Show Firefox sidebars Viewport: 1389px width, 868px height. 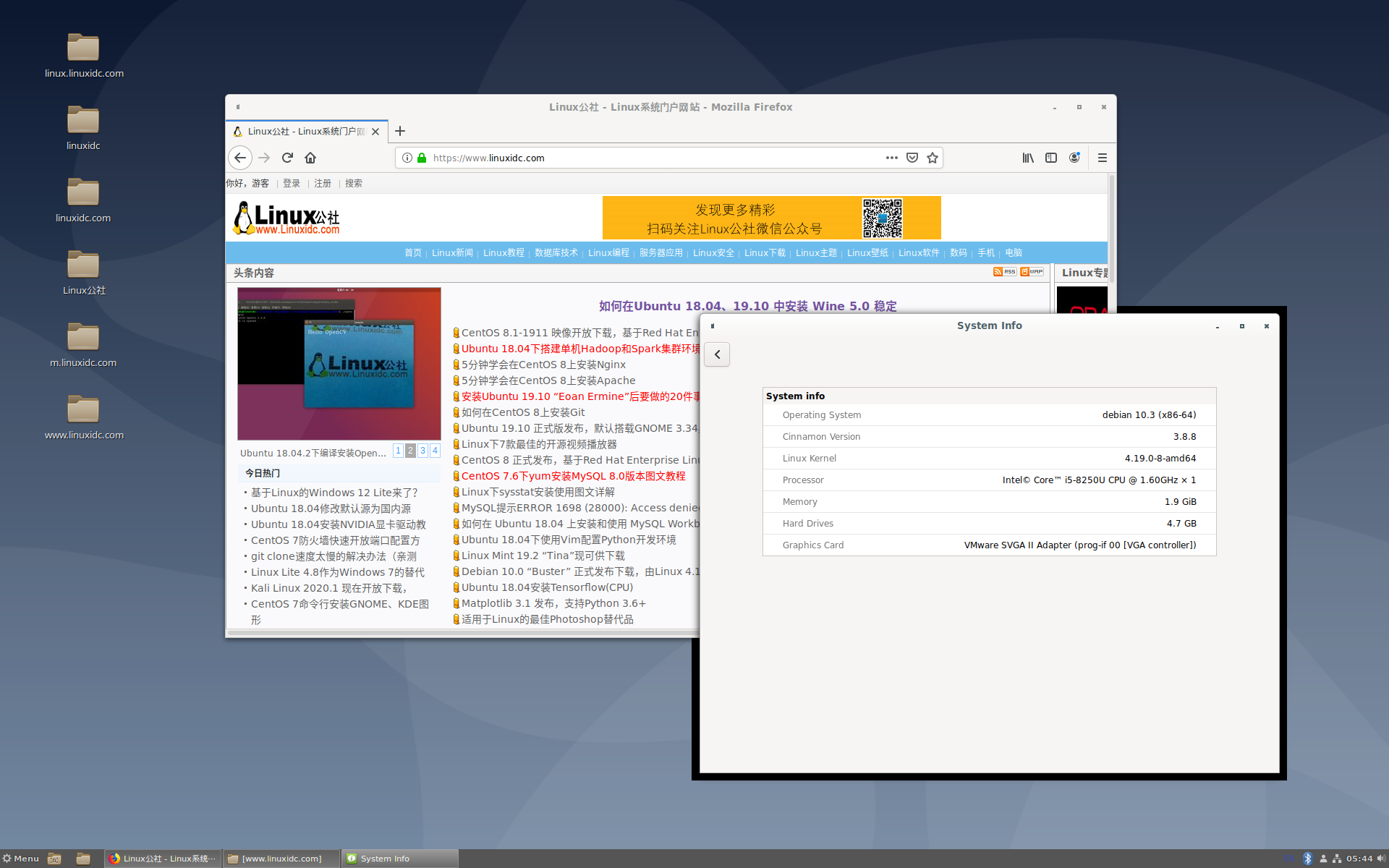point(1051,158)
